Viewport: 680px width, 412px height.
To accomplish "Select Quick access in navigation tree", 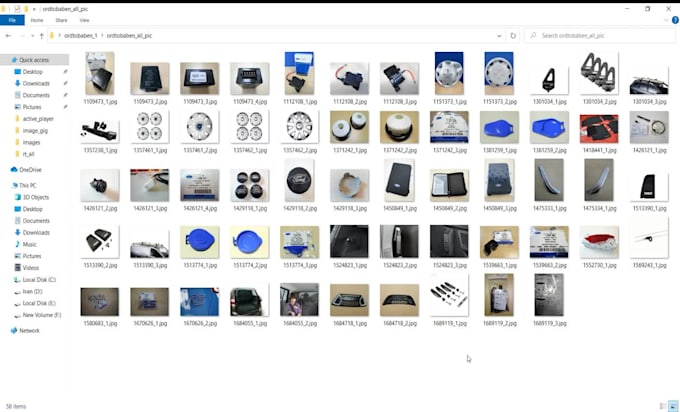I will pyautogui.click(x=30, y=60).
